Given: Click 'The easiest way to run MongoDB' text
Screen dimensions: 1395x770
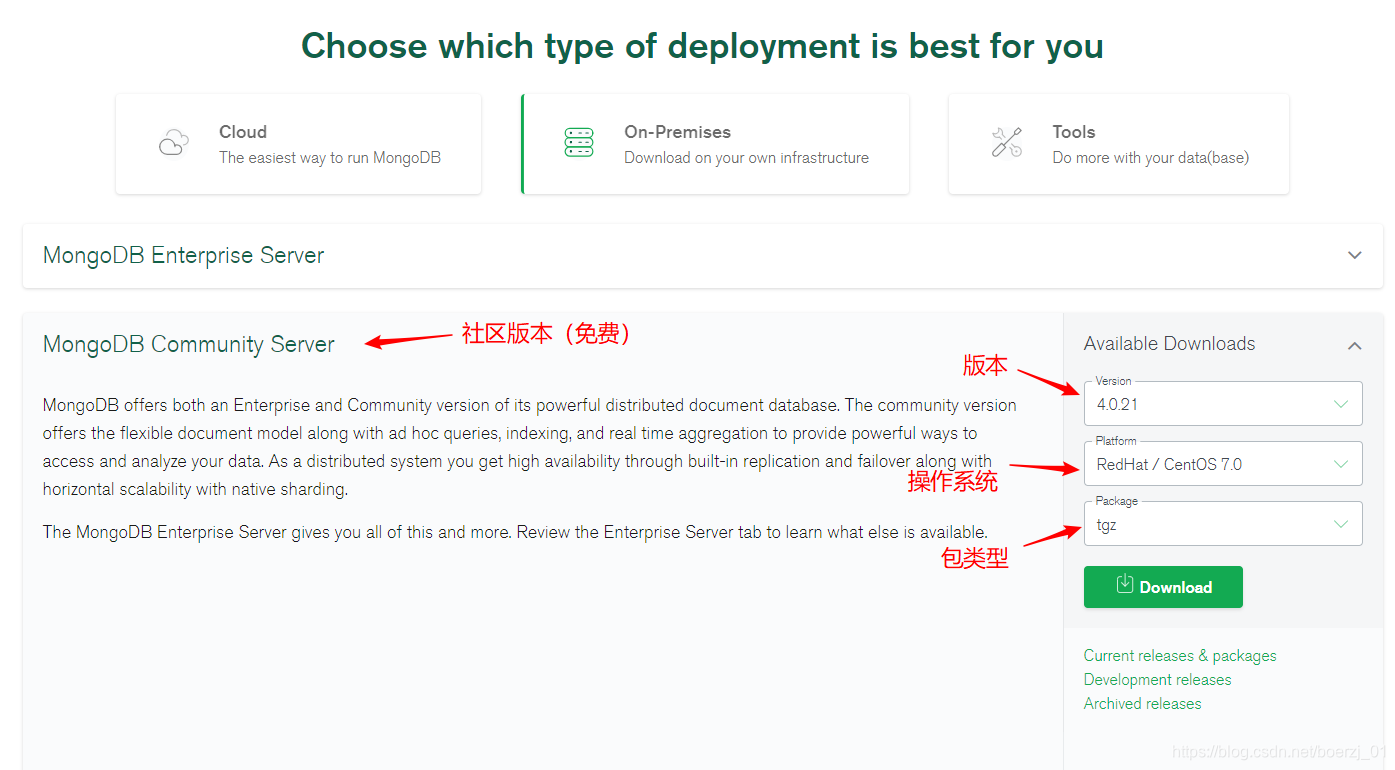Looking at the screenshot, I should 330,158.
